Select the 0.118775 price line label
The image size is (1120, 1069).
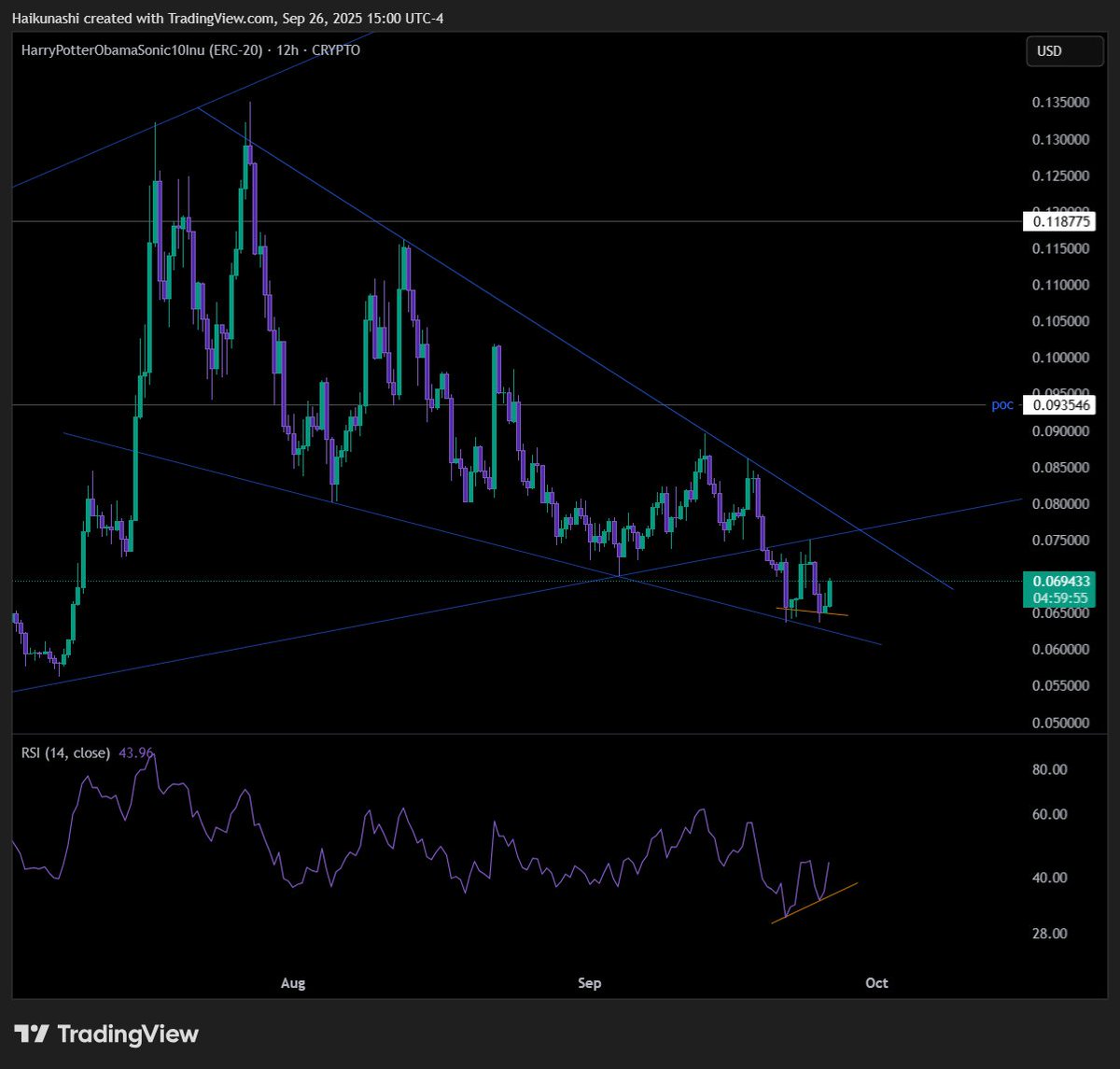click(1059, 222)
